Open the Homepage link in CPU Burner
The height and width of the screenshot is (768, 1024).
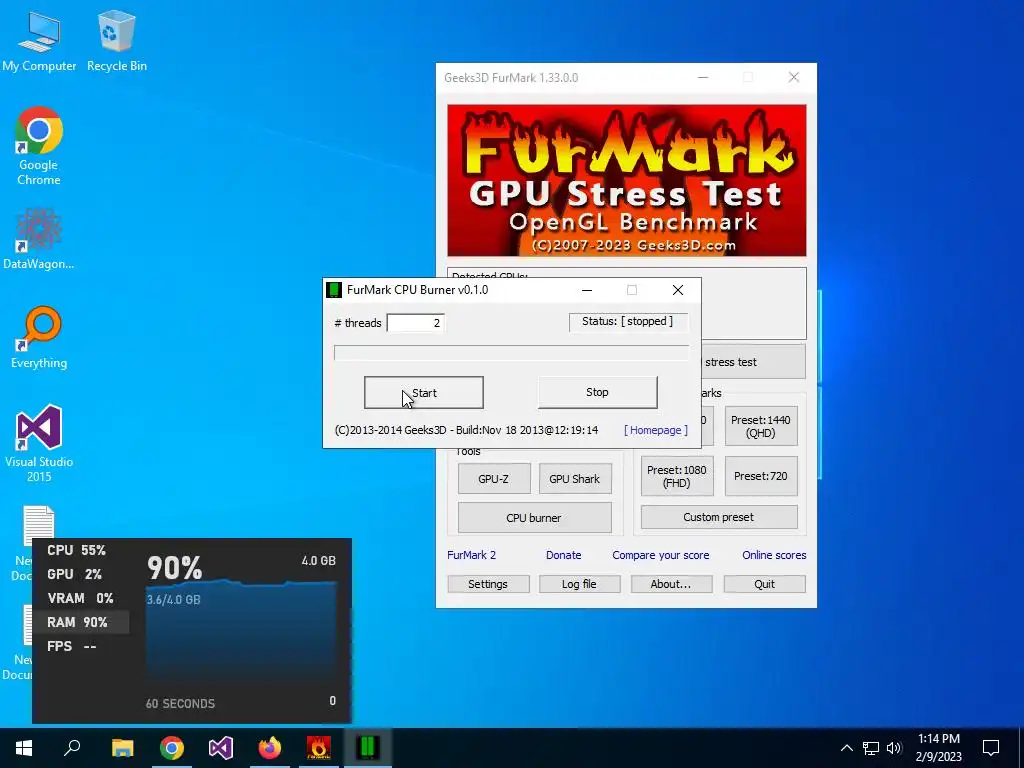tap(656, 430)
